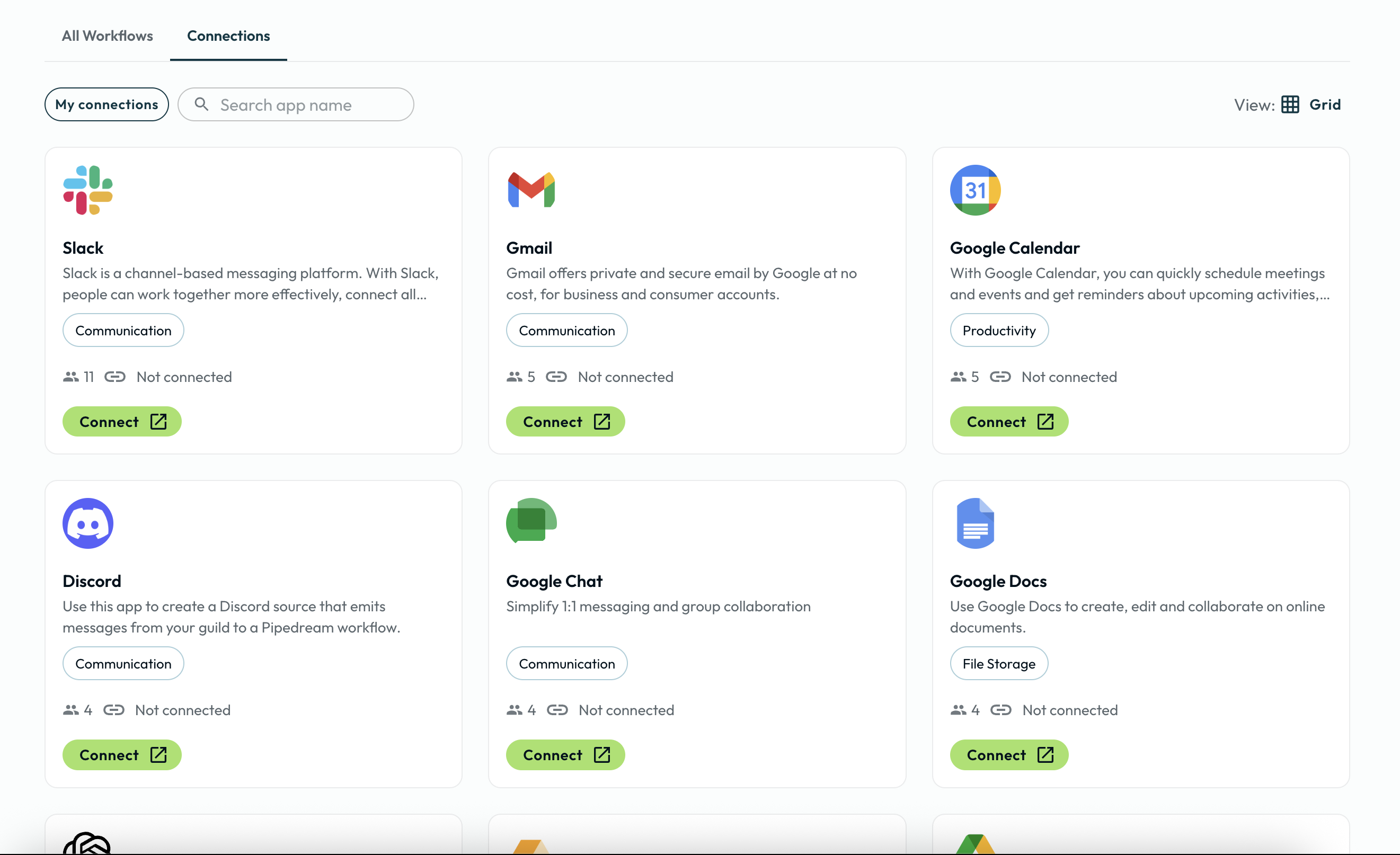The width and height of the screenshot is (1400, 855).
Task: Click the link icon on the Gmail card
Action: [556, 377]
